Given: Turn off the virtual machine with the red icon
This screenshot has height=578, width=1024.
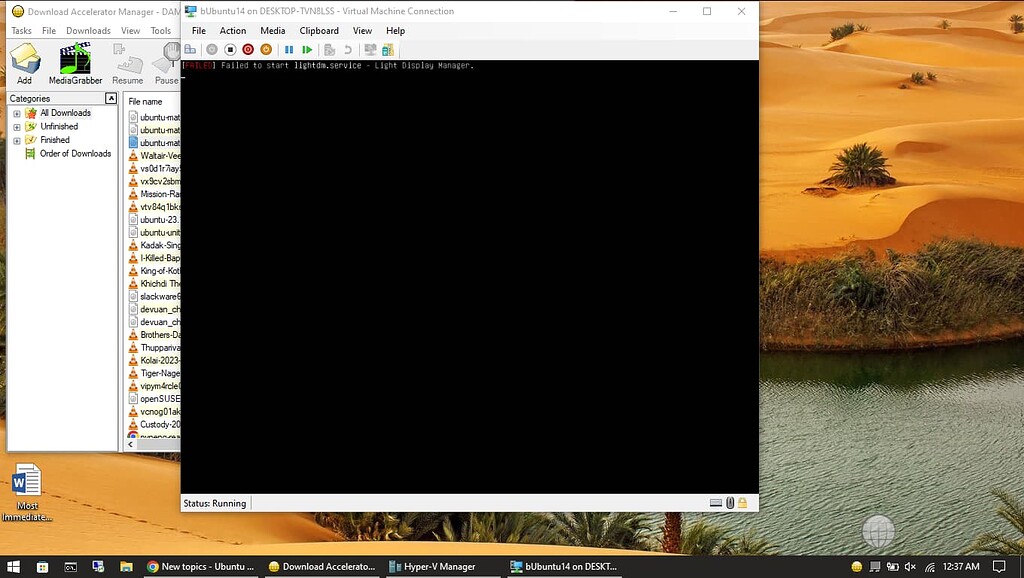Looking at the screenshot, I should pos(248,49).
